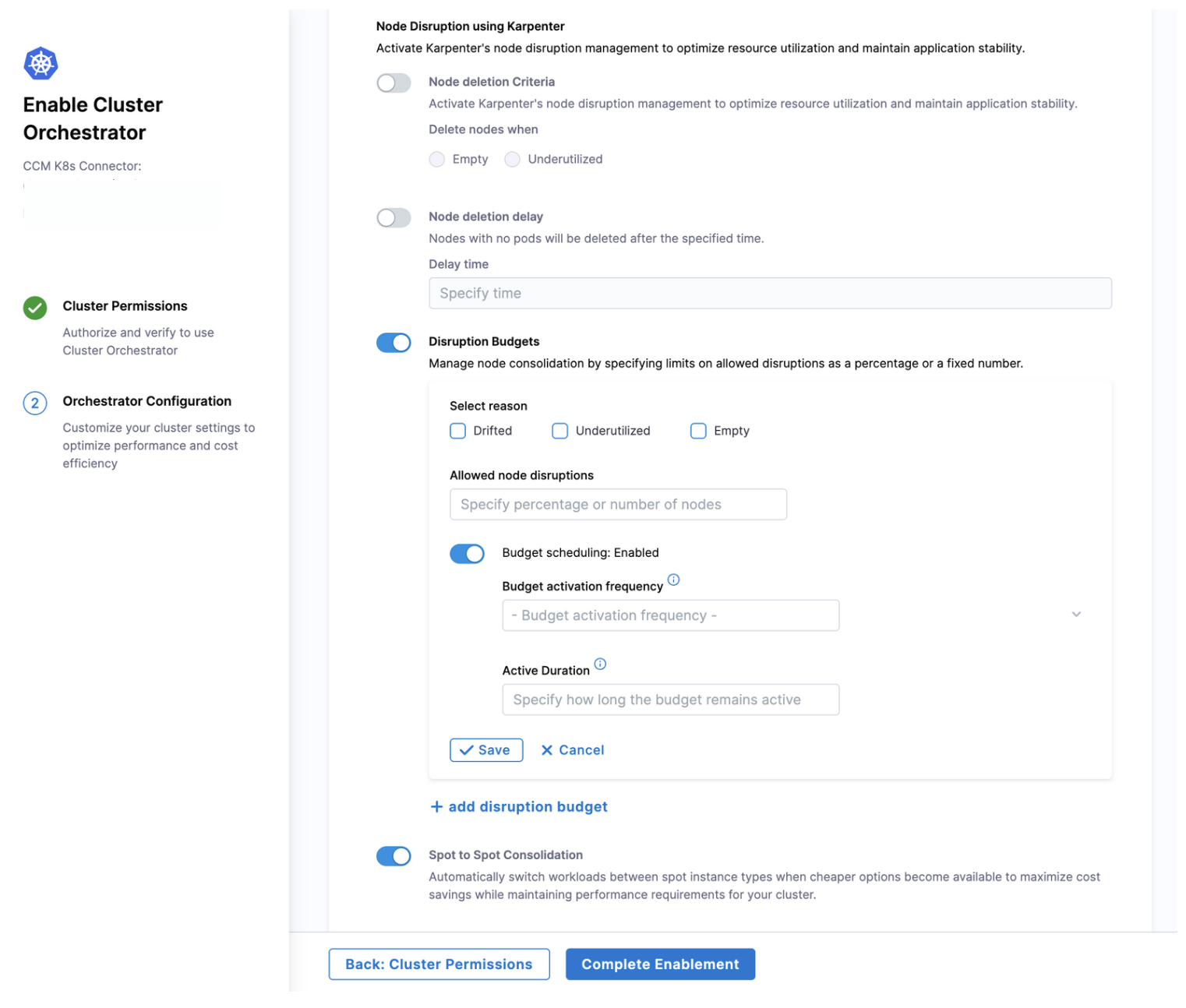This screenshot has height=1008, width=1186.
Task: Click the green Cluster Permissions checkmark icon
Action: click(x=35, y=308)
